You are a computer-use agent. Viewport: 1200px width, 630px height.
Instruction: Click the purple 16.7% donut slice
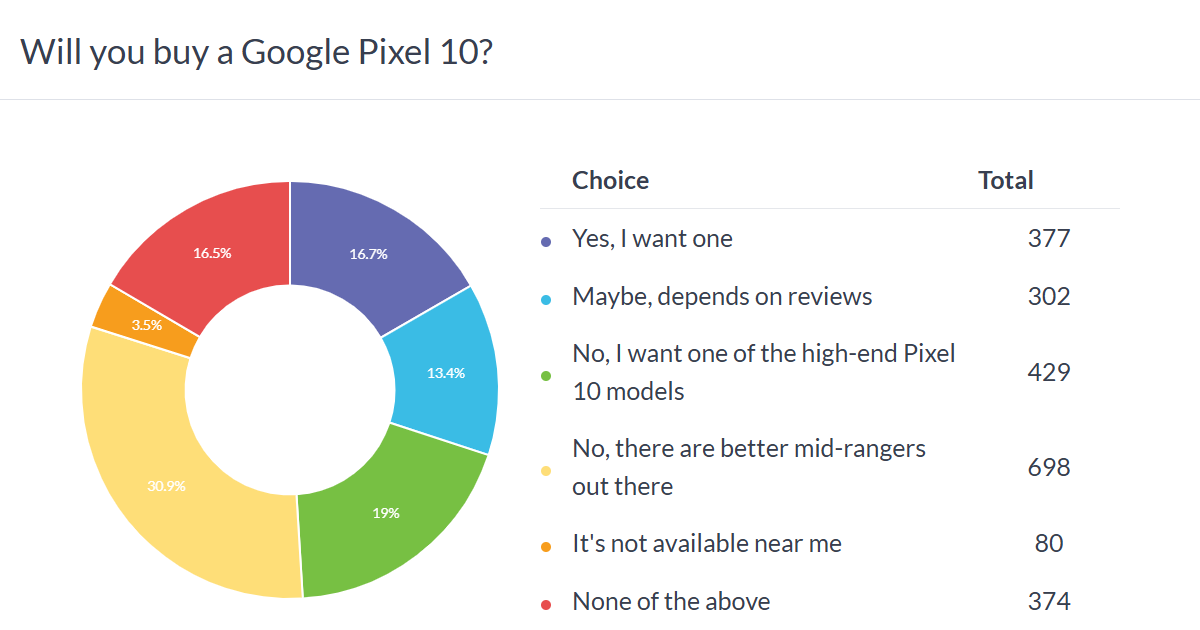(368, 254)
